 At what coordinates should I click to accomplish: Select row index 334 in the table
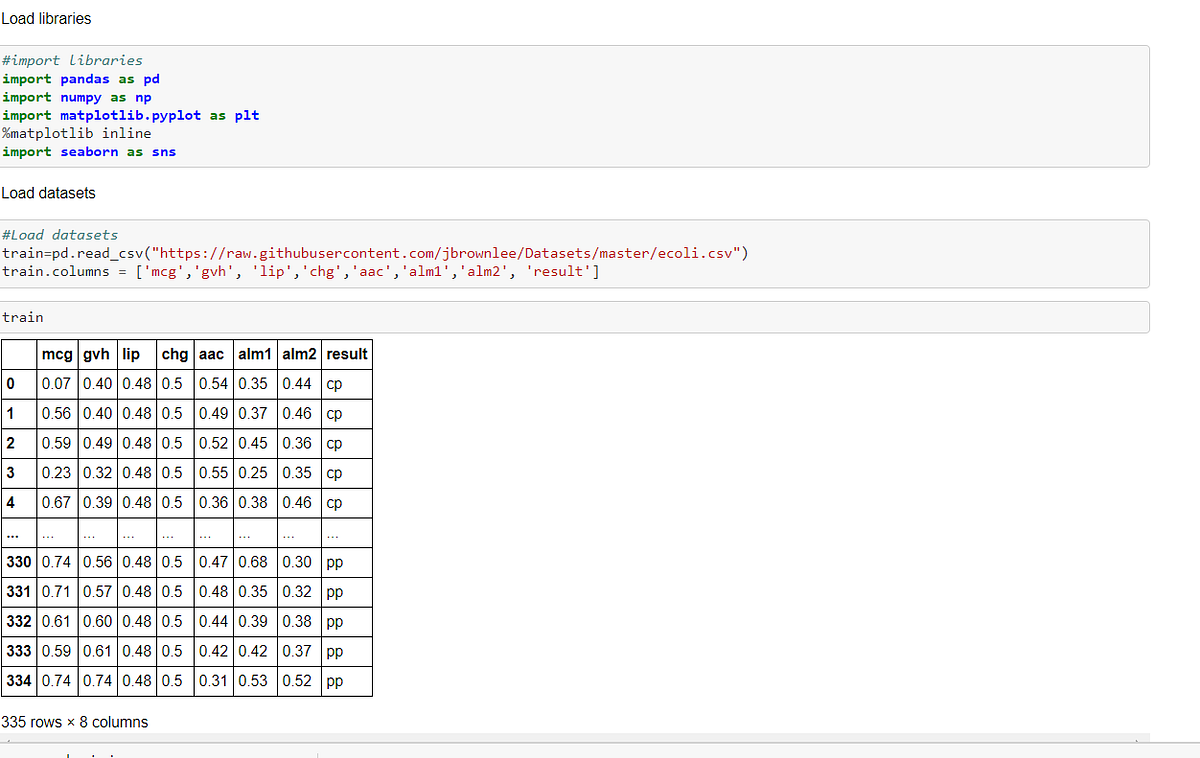18,680
